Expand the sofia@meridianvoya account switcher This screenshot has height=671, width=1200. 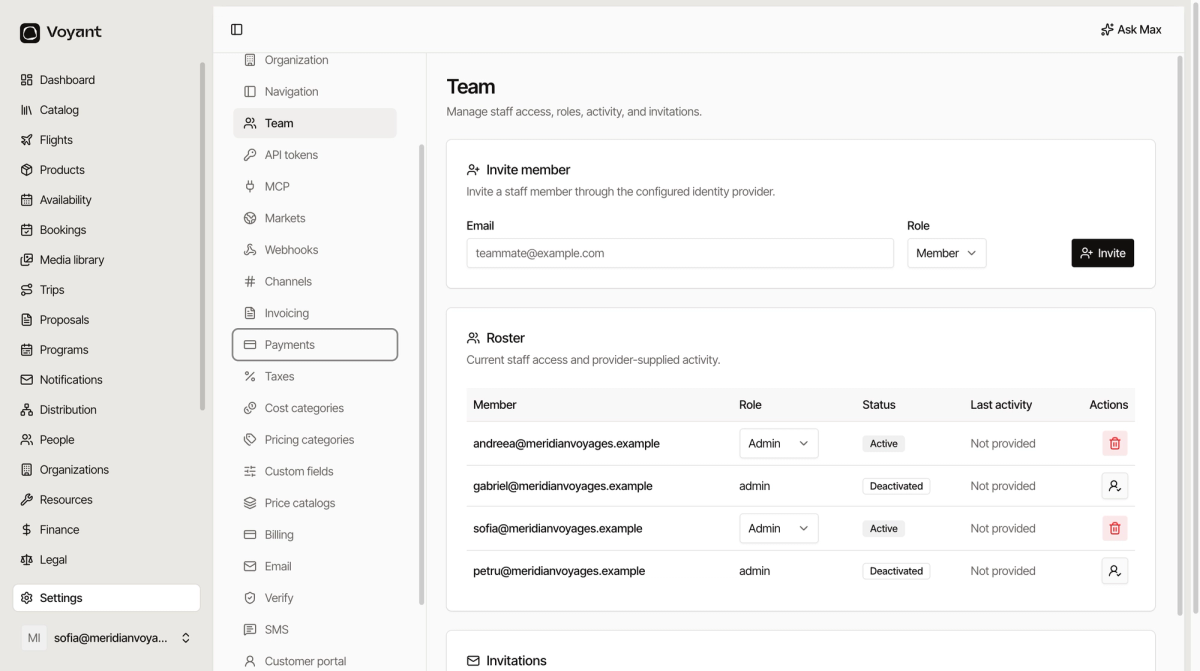tap(107, 638)
